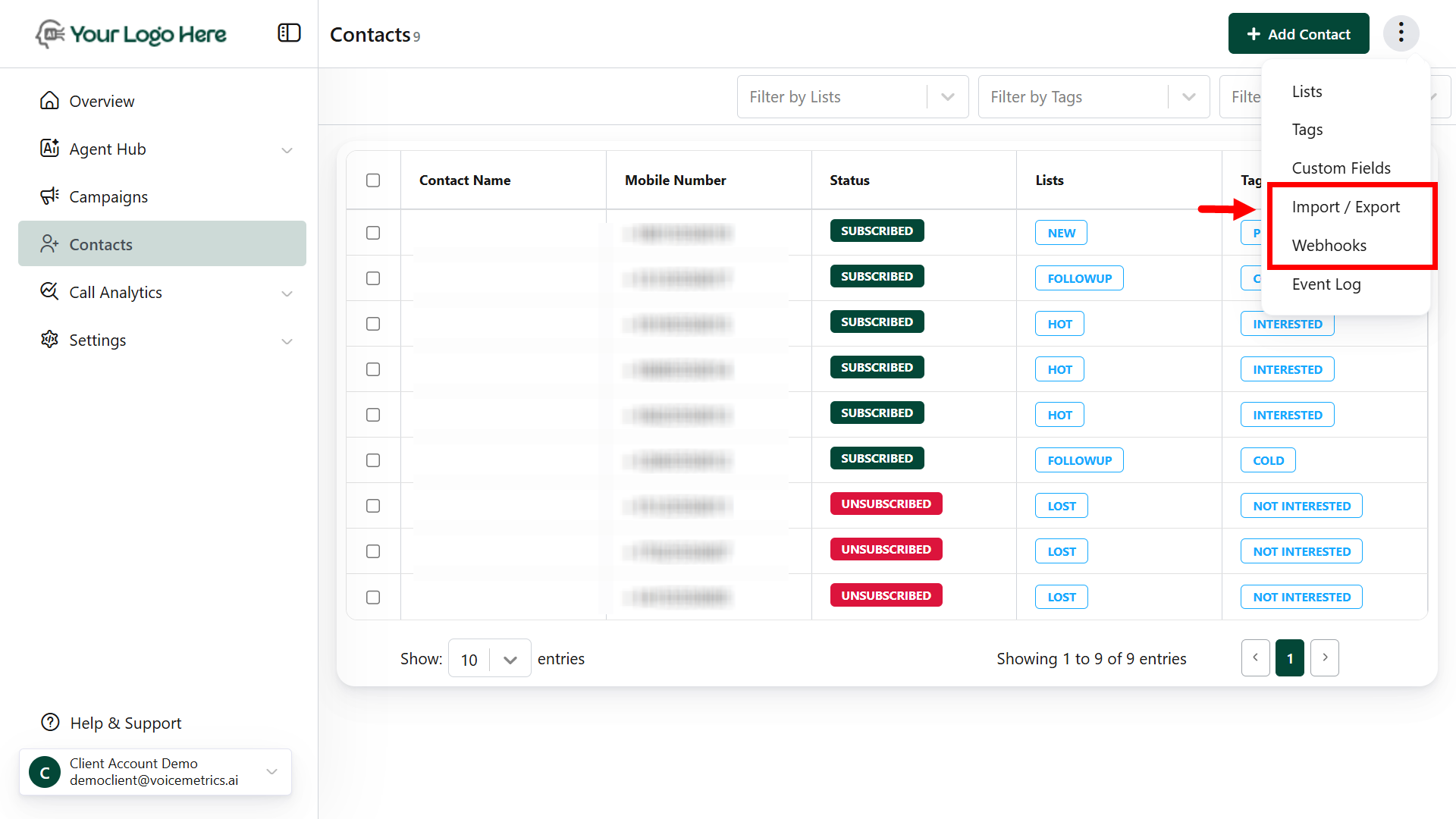Collapse sidebar using panel toggle icon

click(x=289, y=33)
